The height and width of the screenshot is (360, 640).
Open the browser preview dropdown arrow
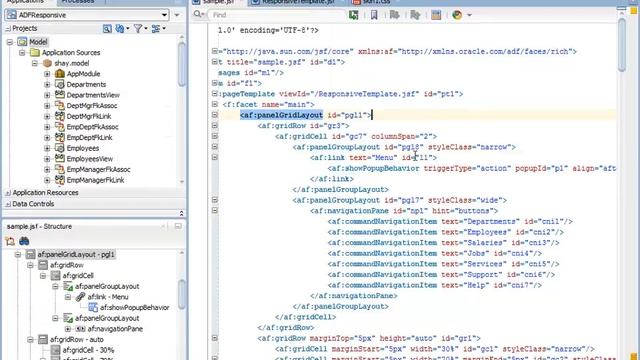pyautogui.click(x=469, y=15)
